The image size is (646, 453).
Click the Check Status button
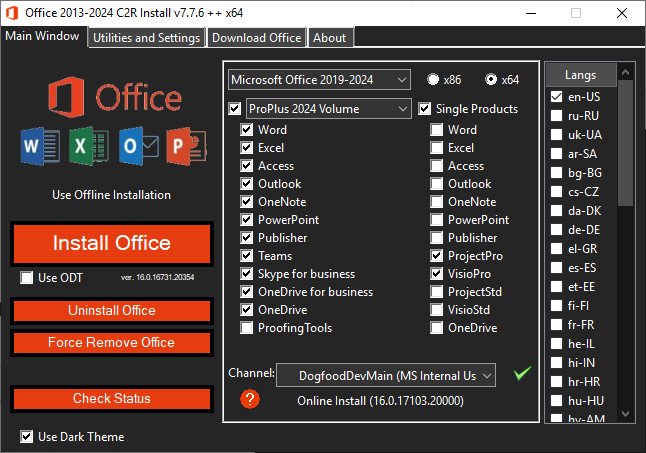tap(112, 399)
